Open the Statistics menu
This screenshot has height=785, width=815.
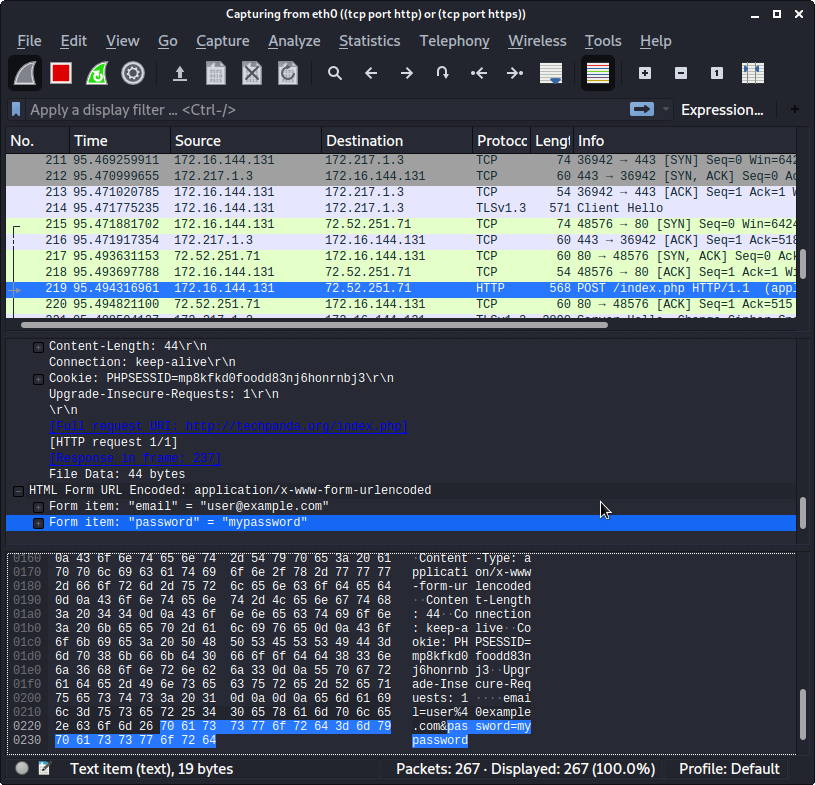369,41
